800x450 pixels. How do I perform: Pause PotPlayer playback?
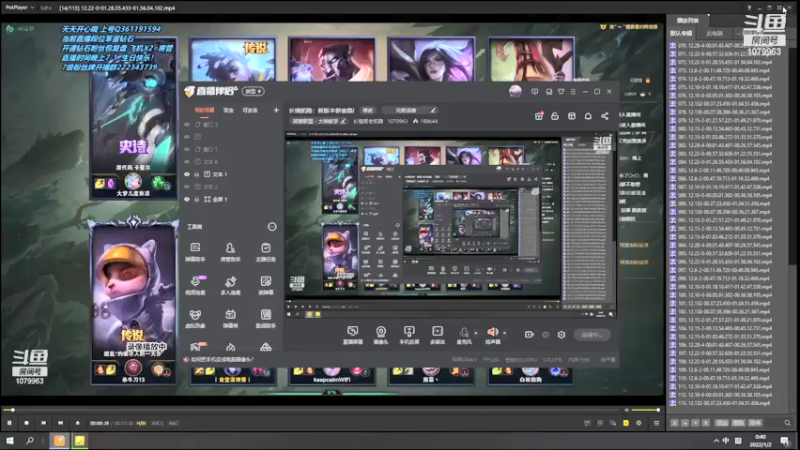pos(9,423)
